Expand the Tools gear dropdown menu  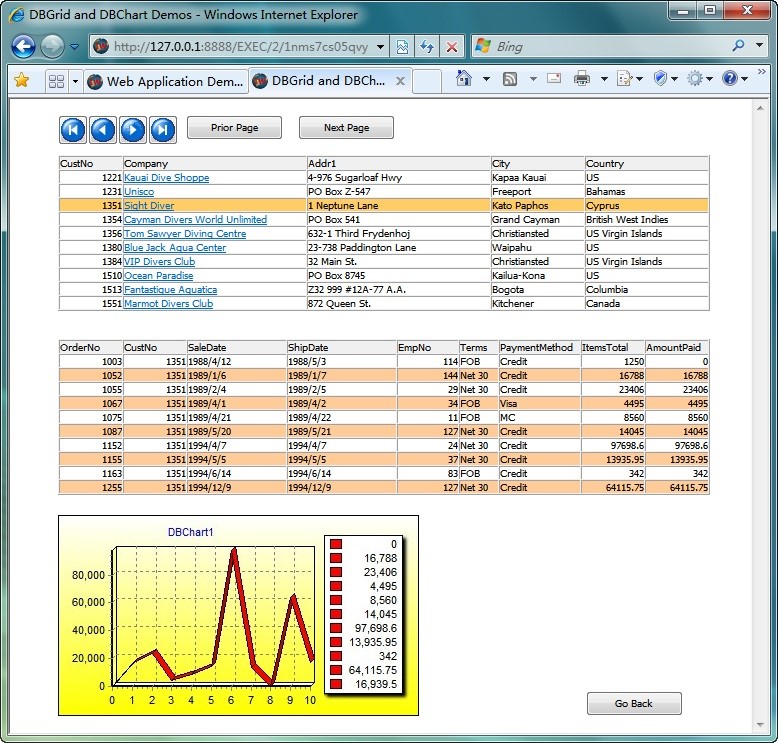(708, 79)
